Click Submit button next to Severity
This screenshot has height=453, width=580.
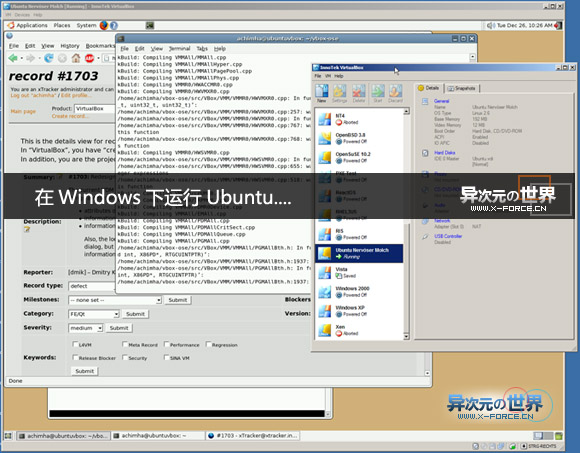click(x=119, y=328)
